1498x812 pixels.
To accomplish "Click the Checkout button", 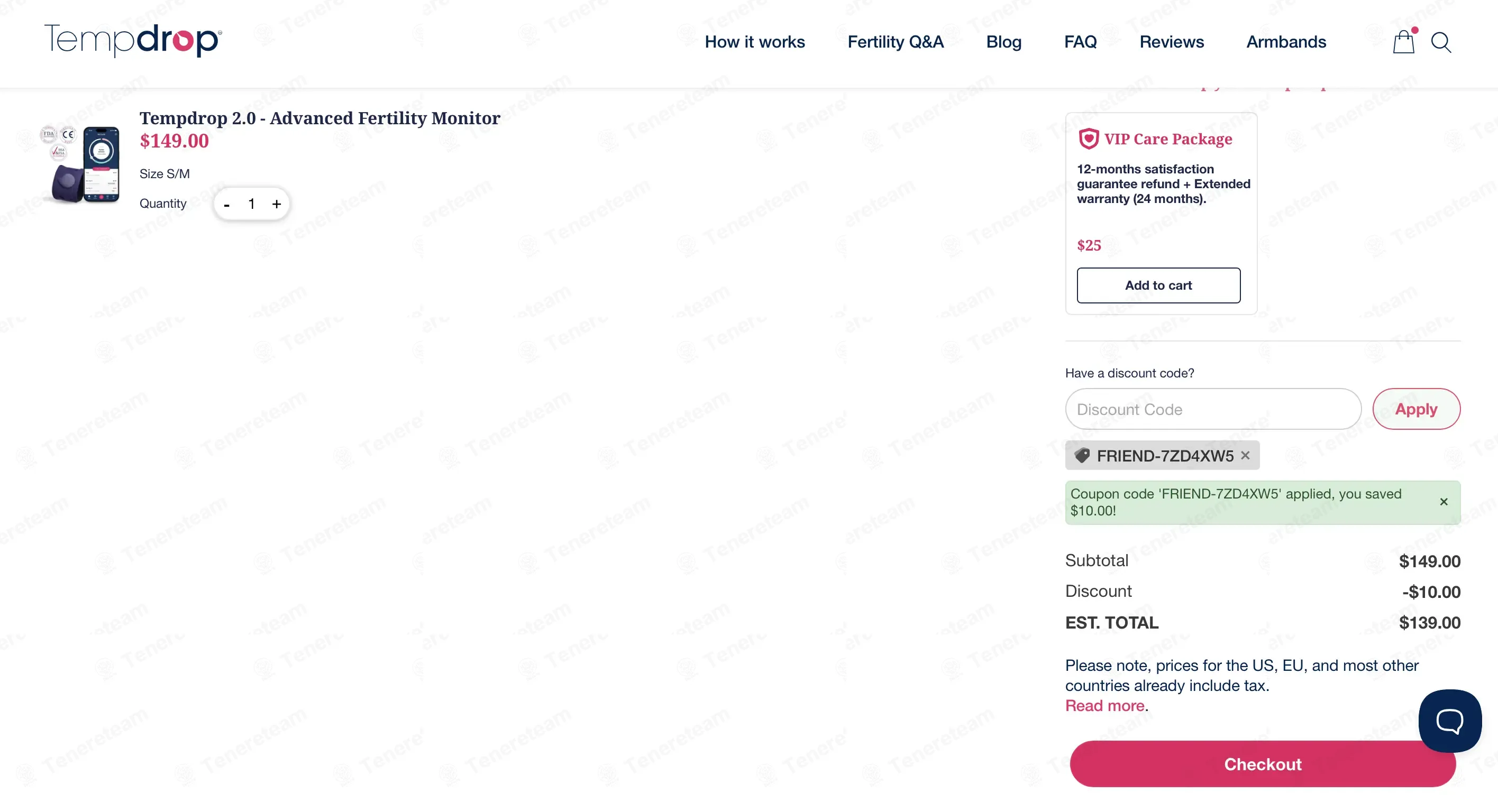I will click(1263, 764).
